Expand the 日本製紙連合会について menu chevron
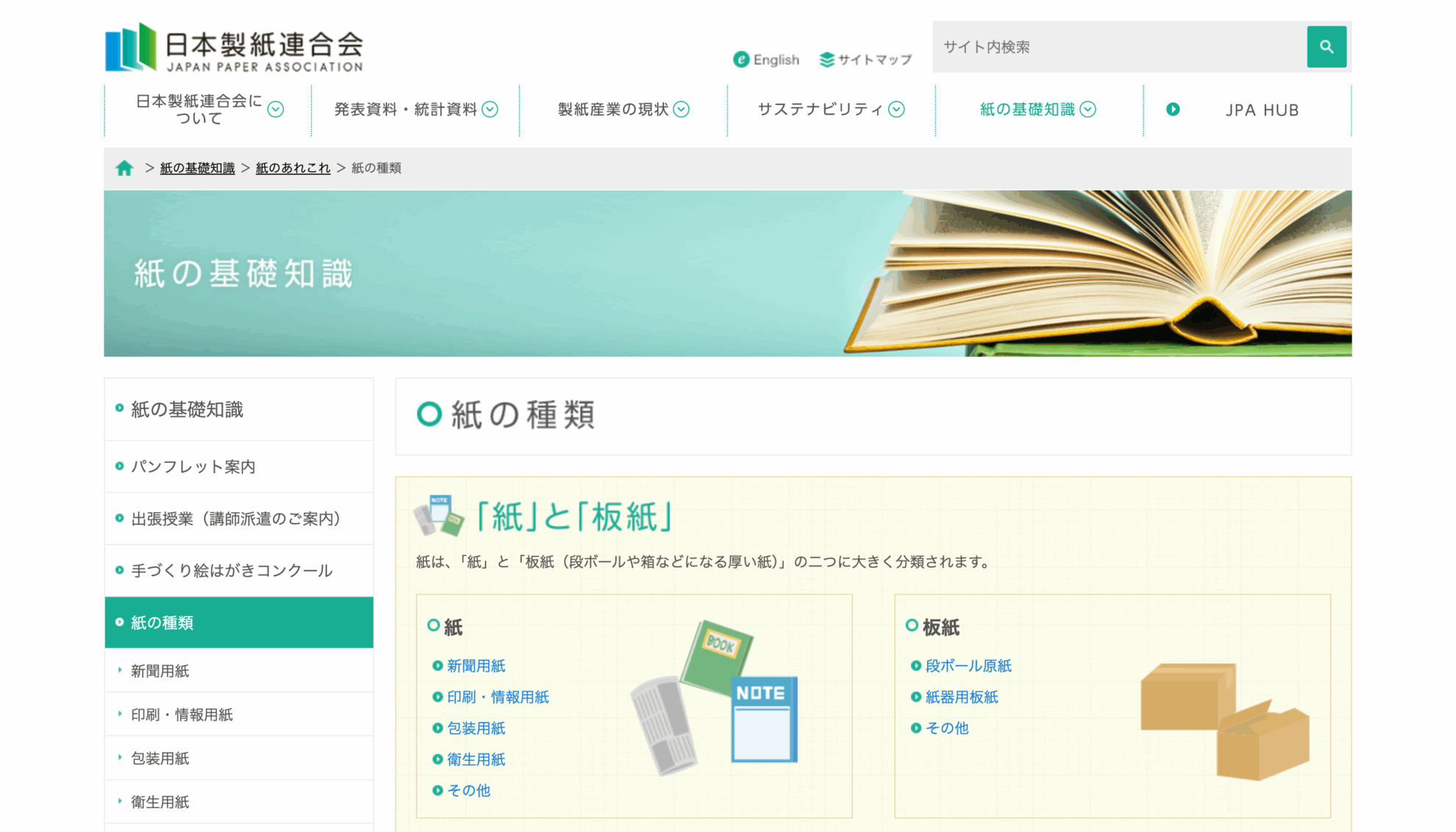1456x832 pixels. (276, 110)
